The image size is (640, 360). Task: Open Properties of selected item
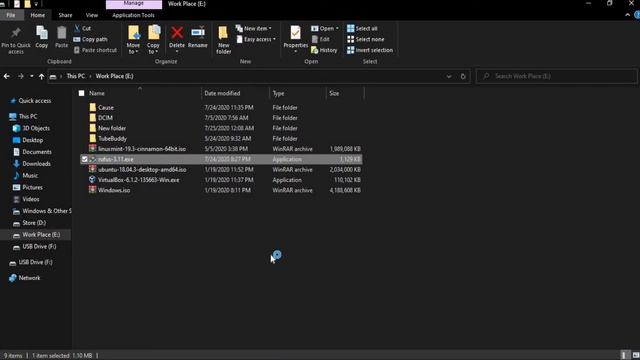(296, 39)
